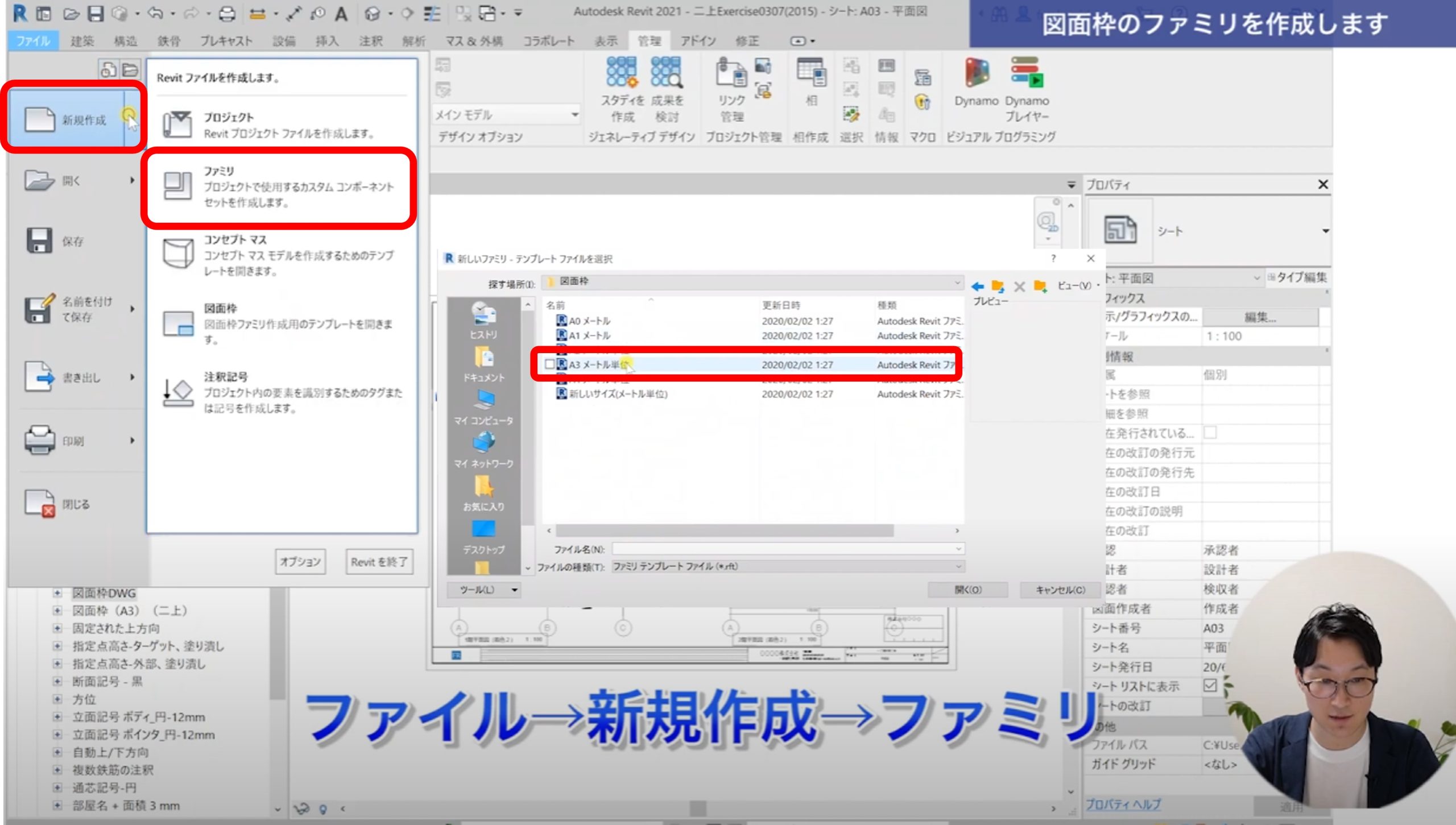This screenshot has width=1456, height=825.
Task: Click the キャンセル button in dialog
Action: [x=1060, y=590]
